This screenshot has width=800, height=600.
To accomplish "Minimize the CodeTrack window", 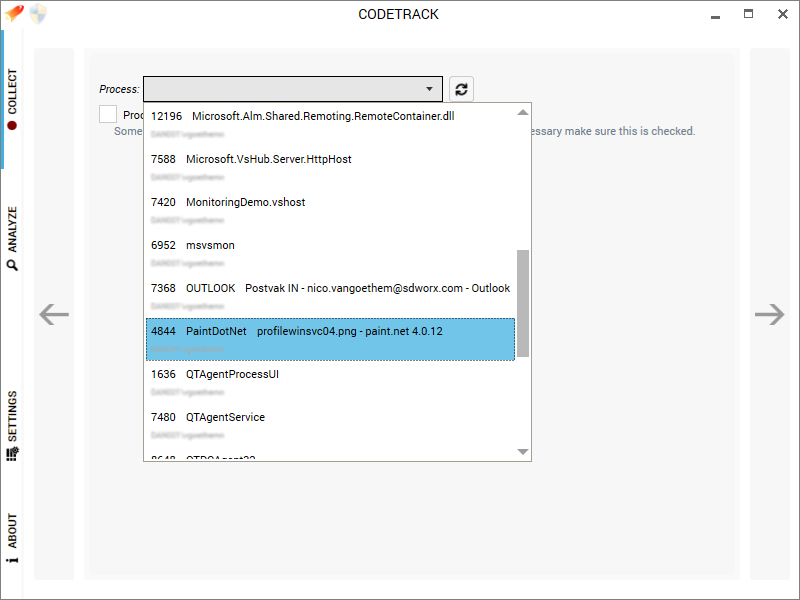I will (x=715, y=15).
